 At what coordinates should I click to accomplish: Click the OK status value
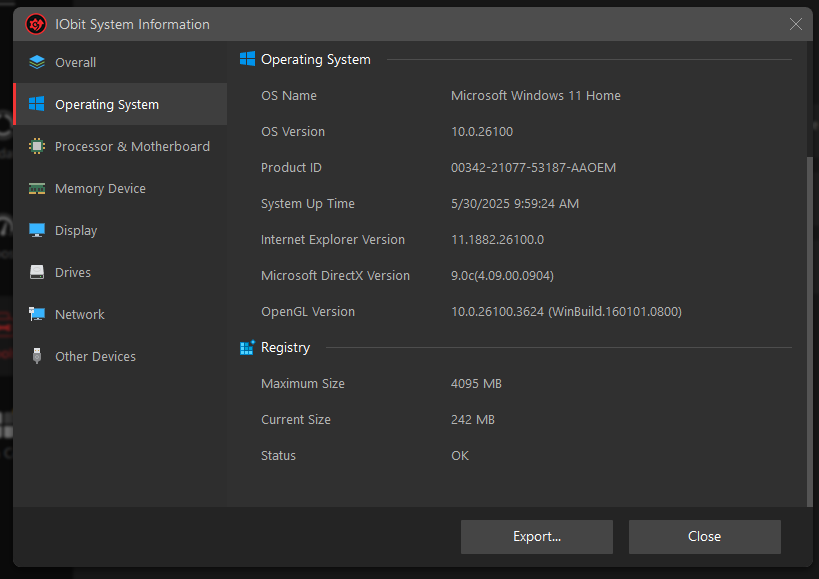click(x=460, y=456)
